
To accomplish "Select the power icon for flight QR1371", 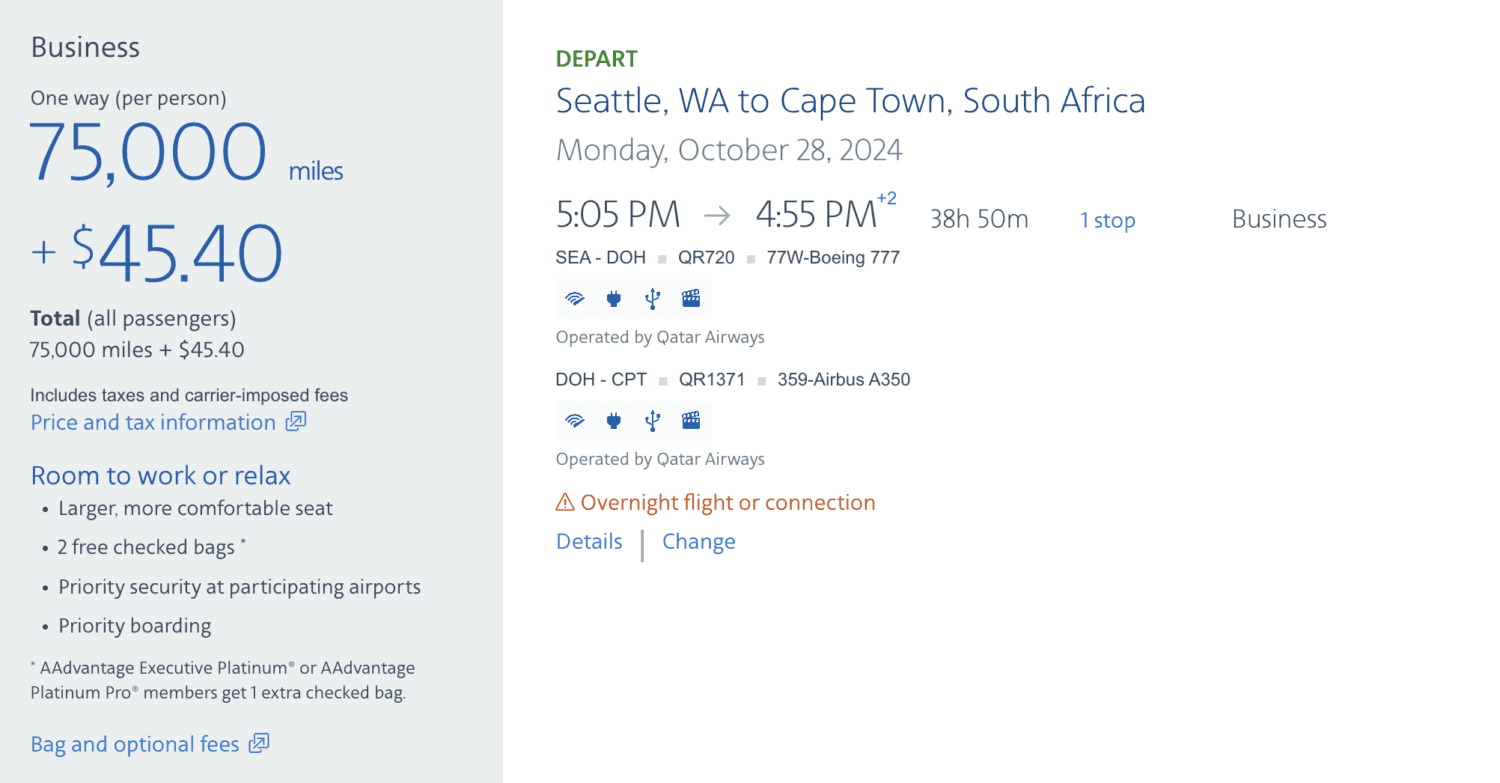I will [613, 420].
